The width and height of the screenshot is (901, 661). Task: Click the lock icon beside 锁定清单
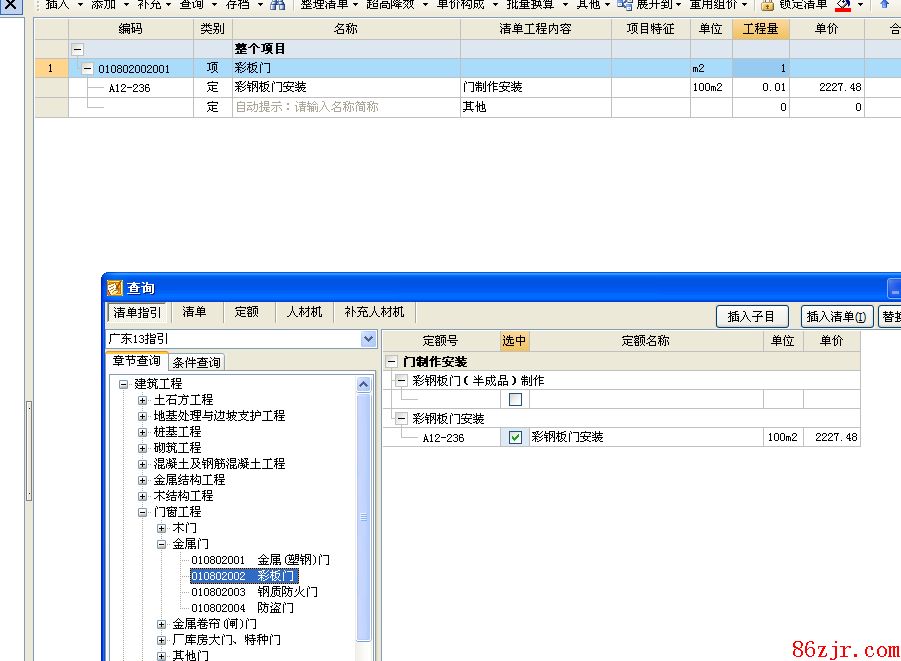coord(767,5)
